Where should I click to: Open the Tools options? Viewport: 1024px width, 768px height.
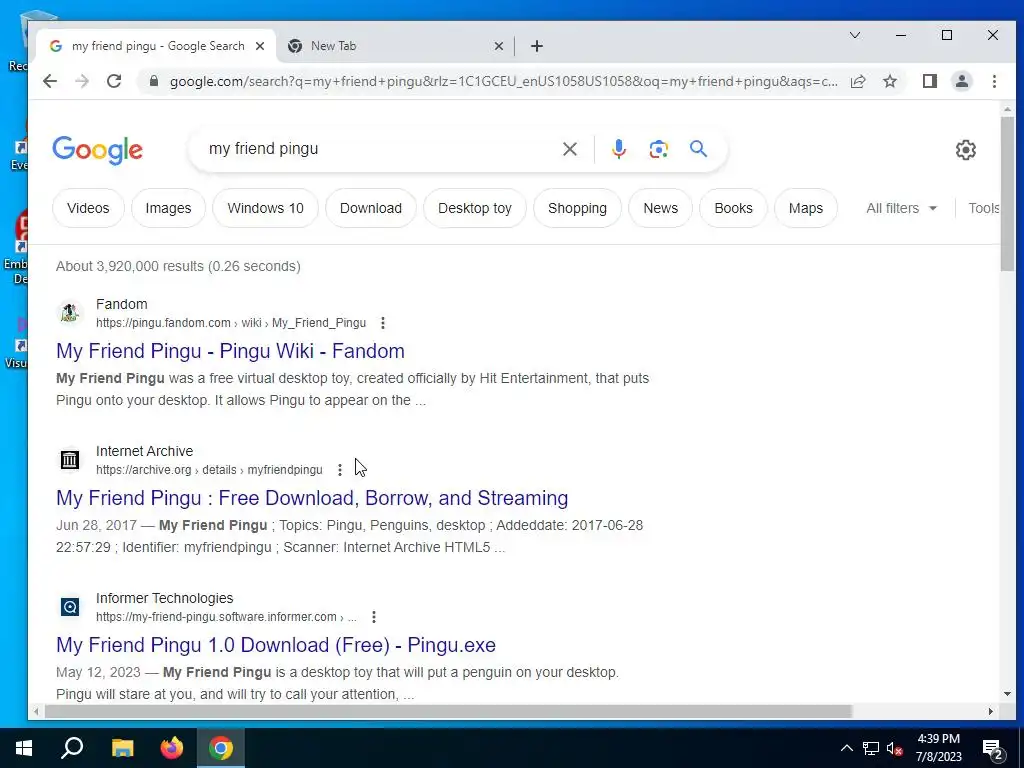tap(983, 208)
